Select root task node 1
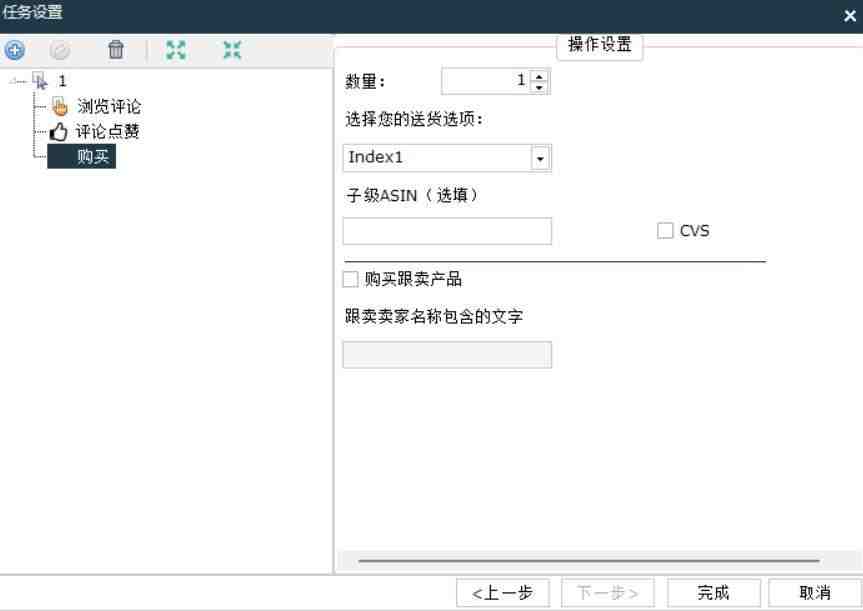The image size is (863, 611). pyautogui.click(x=62, y=81)
